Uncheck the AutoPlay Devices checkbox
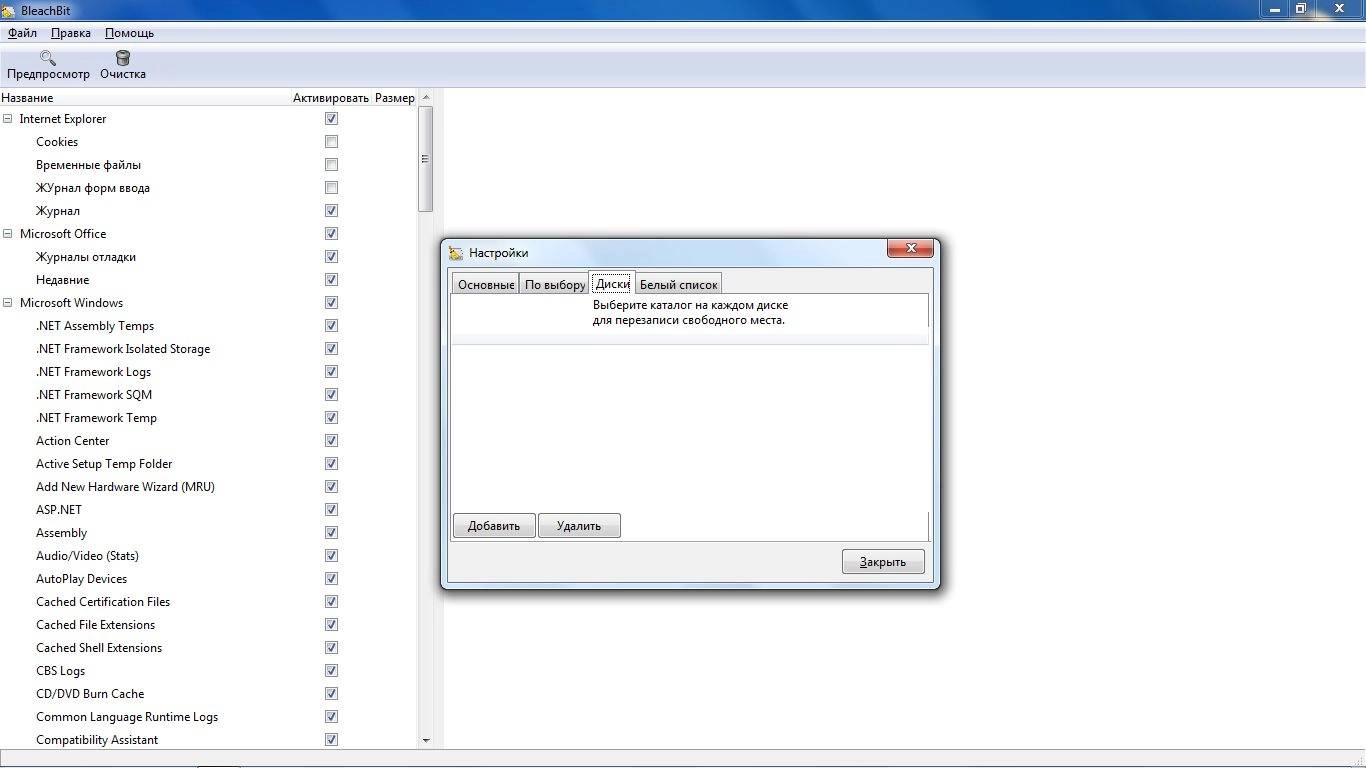 coord(331,579)
